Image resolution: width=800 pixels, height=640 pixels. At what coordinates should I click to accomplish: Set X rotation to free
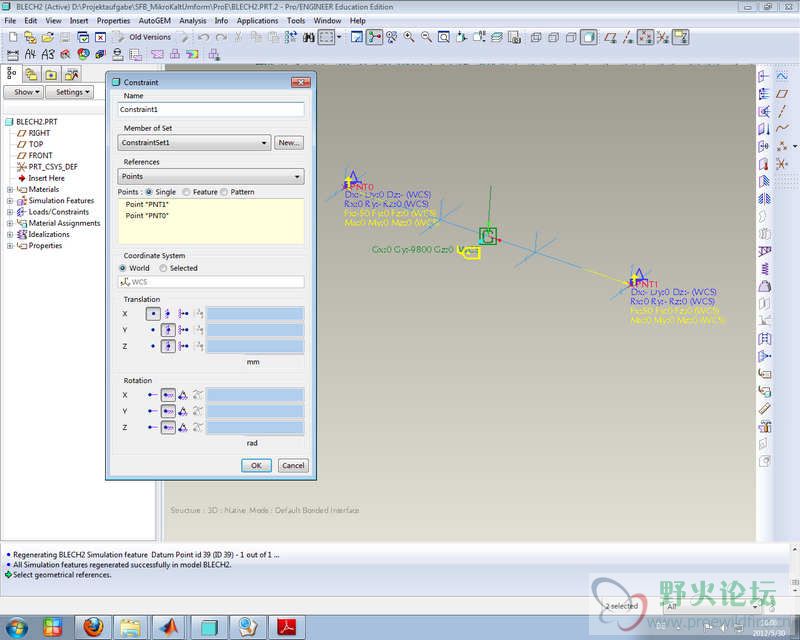click(153, 395)
